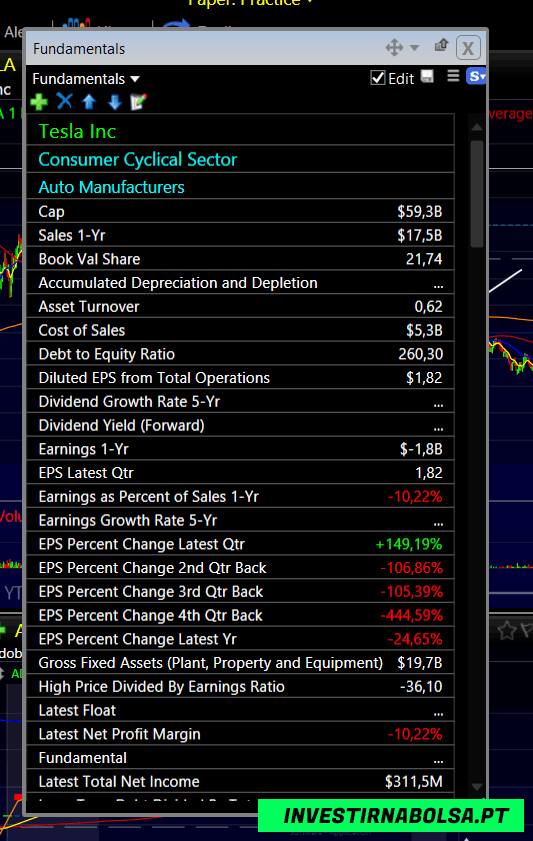Click the detach window icon
Image resolution: width=533 pixels, height=841 pixels.
[441, 46]
